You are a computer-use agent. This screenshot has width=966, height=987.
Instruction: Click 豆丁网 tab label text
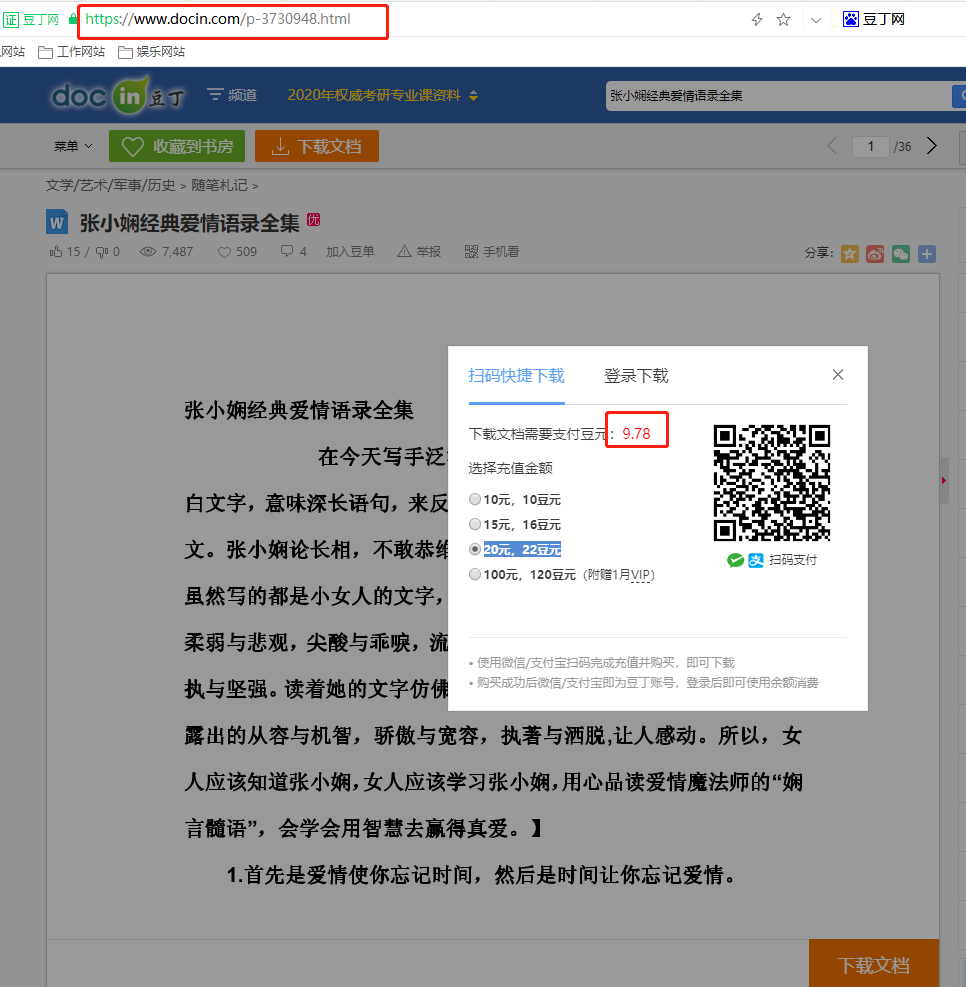[x=884, y=20]
